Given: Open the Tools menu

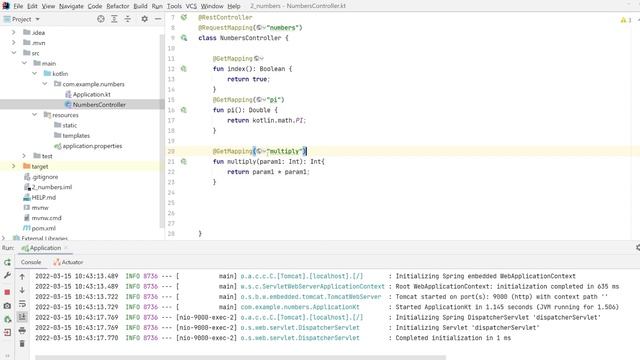Looking at the screenshot, I should point(174,6).
